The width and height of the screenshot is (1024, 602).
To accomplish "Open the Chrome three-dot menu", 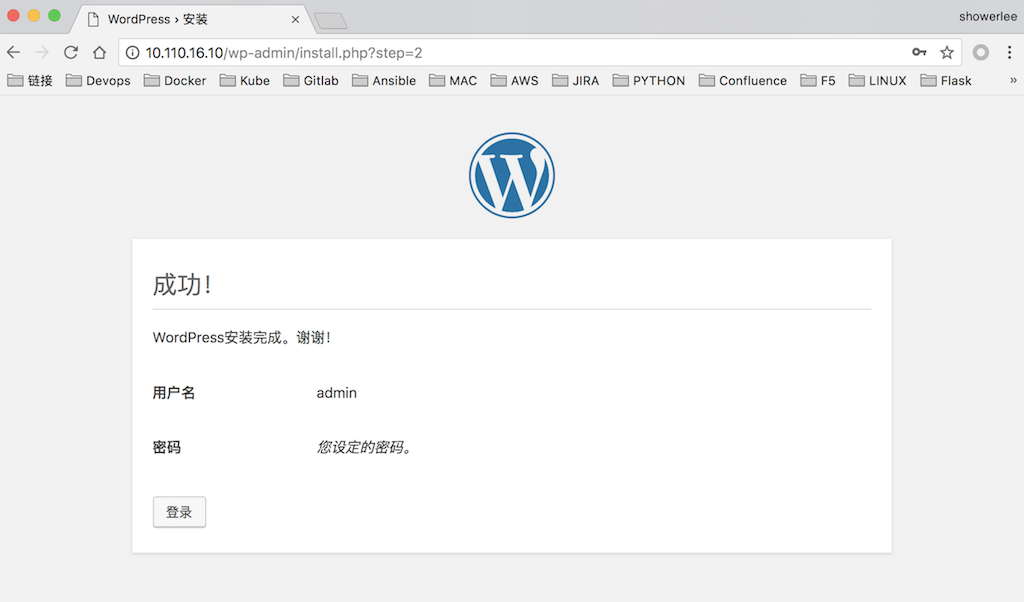I will click(1010, 52).
